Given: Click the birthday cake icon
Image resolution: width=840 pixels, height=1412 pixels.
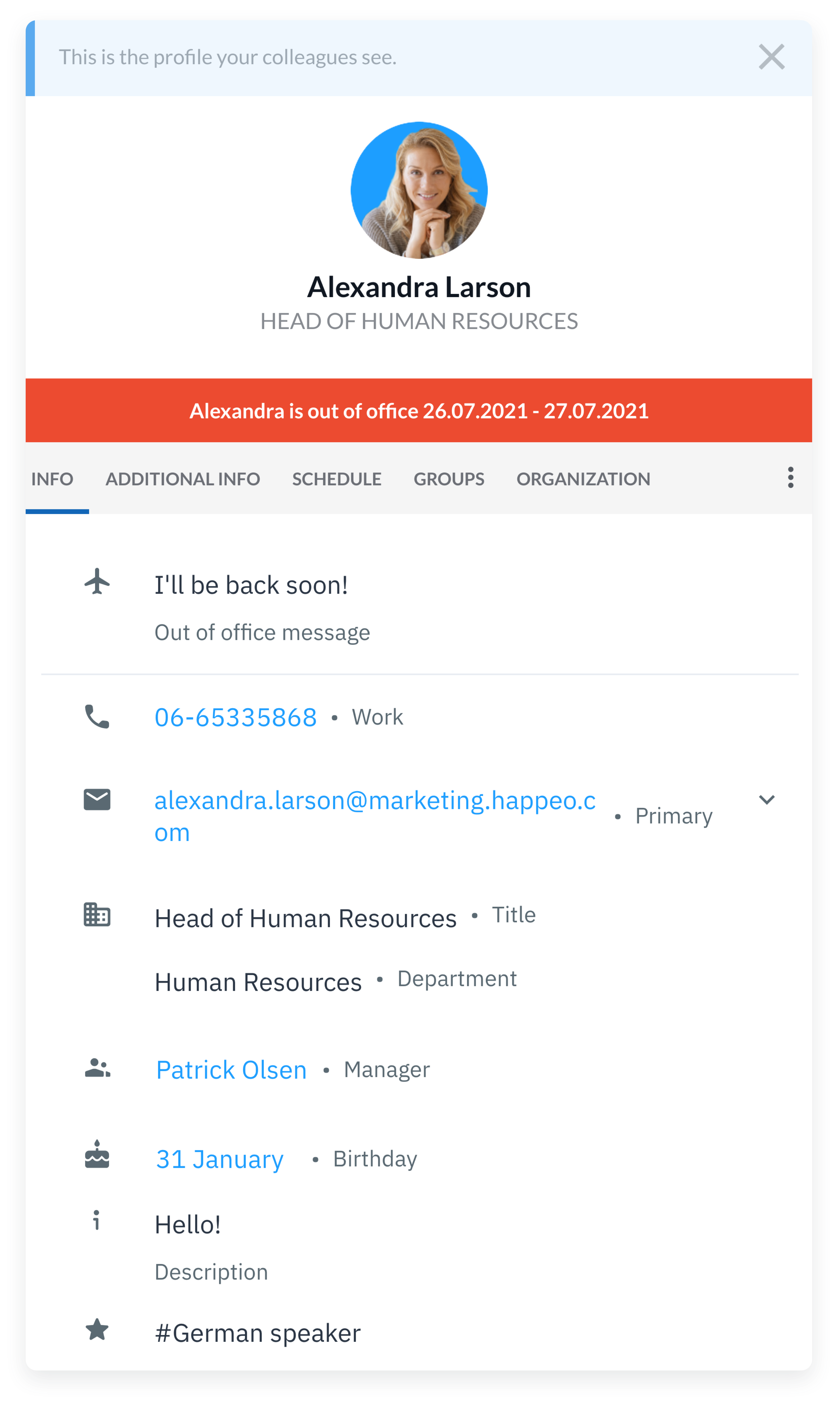Looking at the screenshot, I should point(97,1155).
